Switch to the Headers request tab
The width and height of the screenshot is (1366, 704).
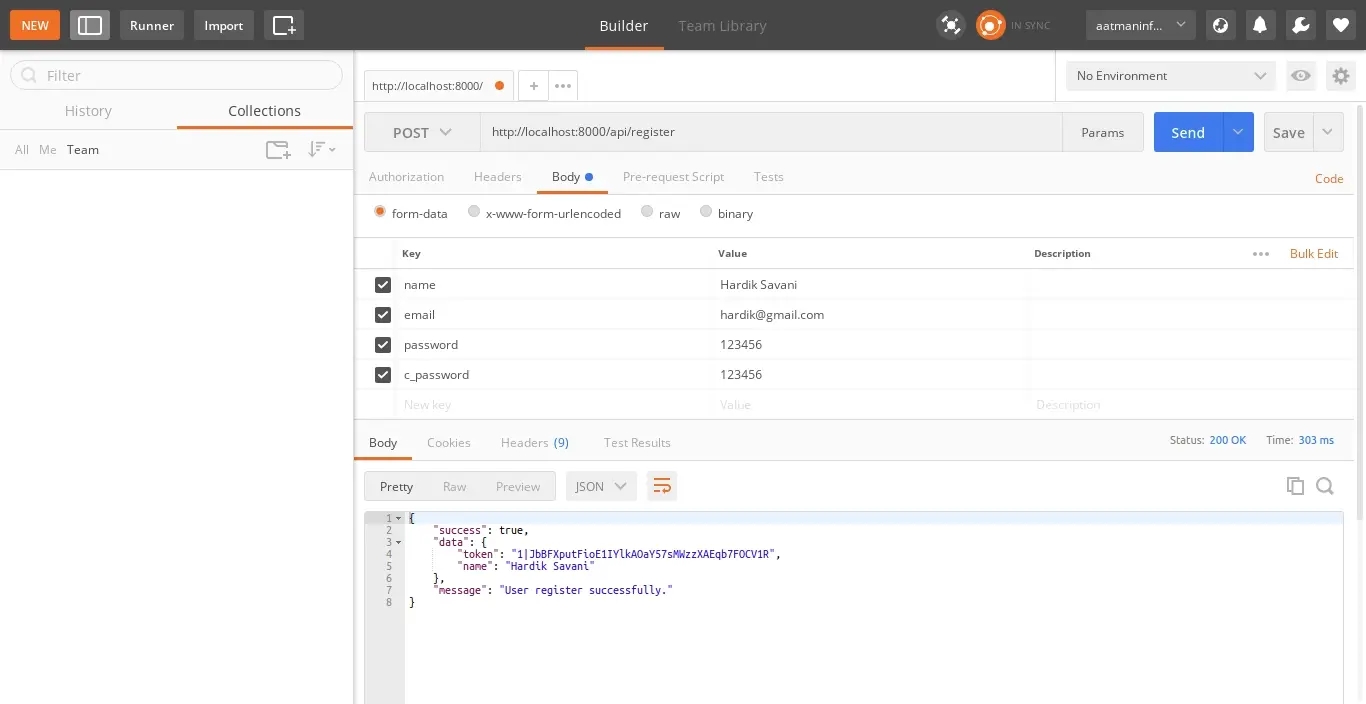(x=497, y=177)
